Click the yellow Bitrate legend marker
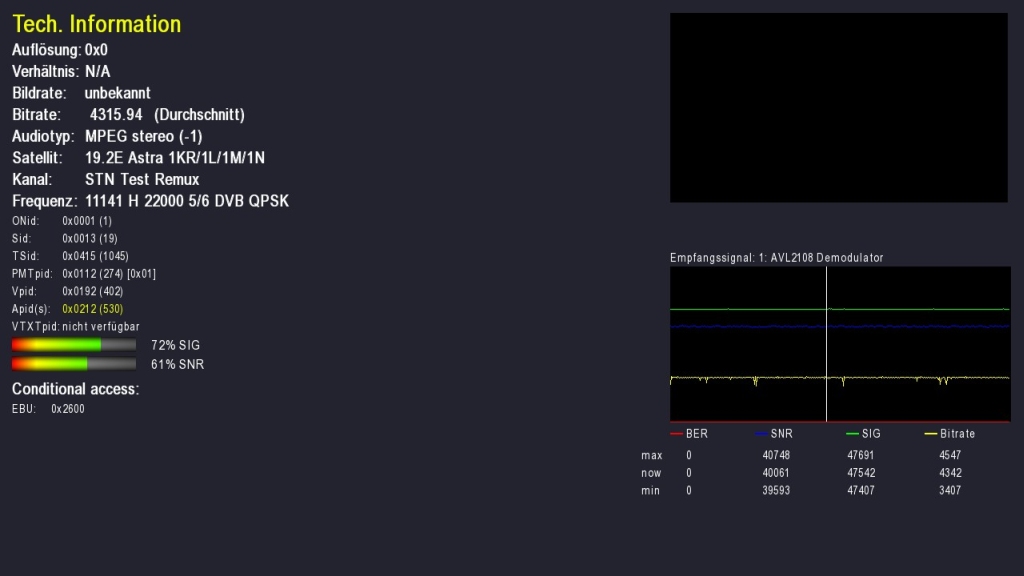This screenshot has height=576, width=1024. 931,434
